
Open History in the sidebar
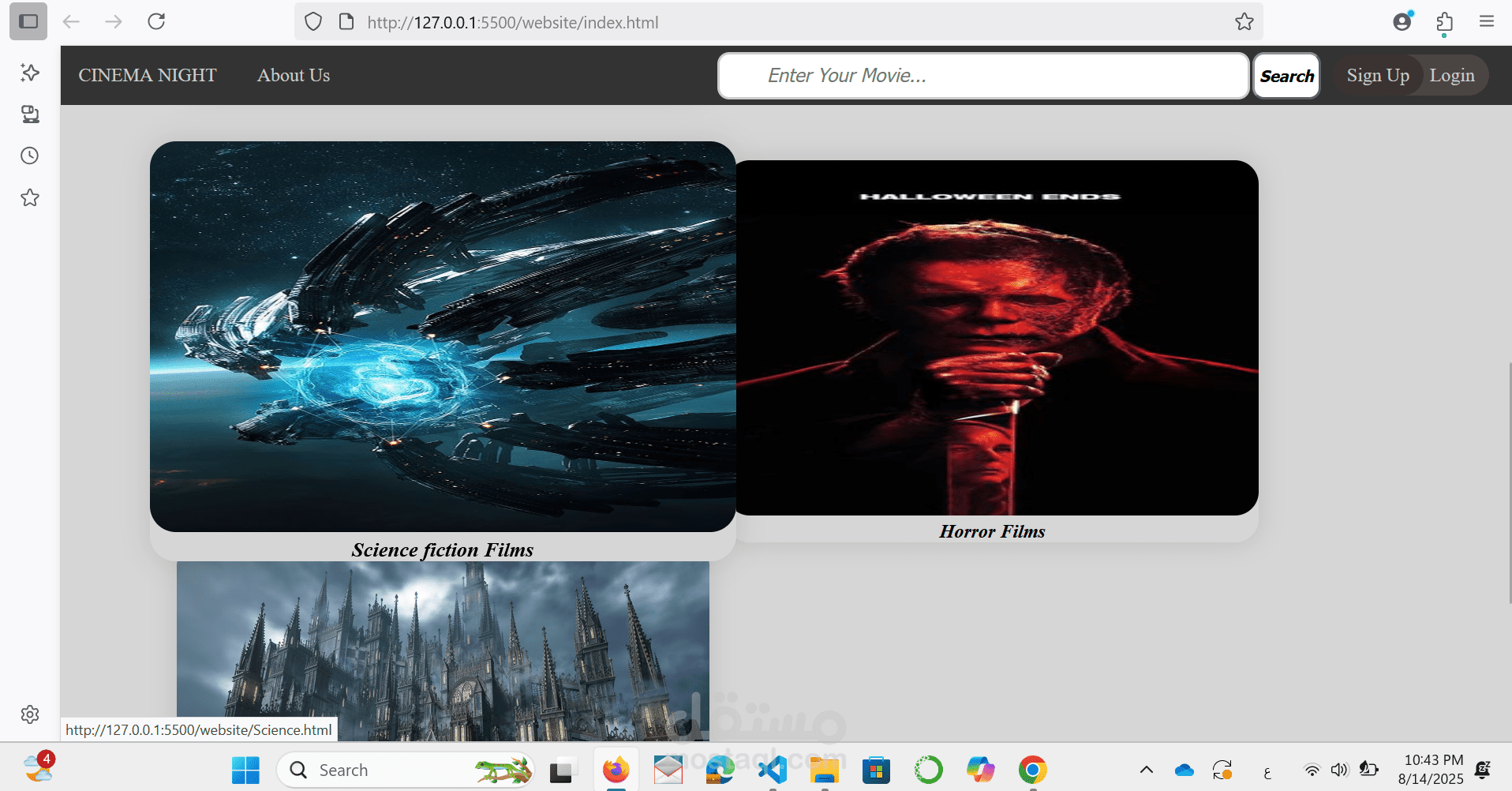[x=30, y=156]
